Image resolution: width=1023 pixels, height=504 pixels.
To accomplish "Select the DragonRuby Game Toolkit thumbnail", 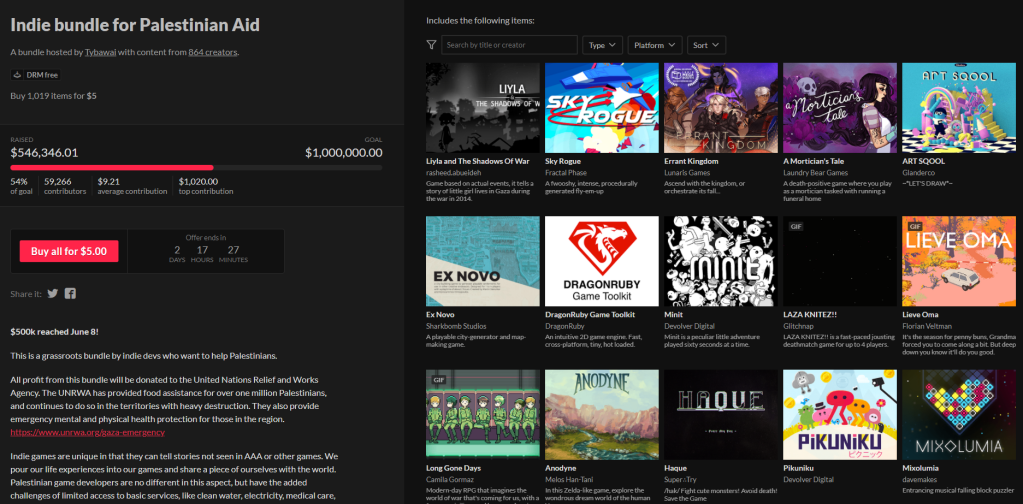I will (601, 260).
